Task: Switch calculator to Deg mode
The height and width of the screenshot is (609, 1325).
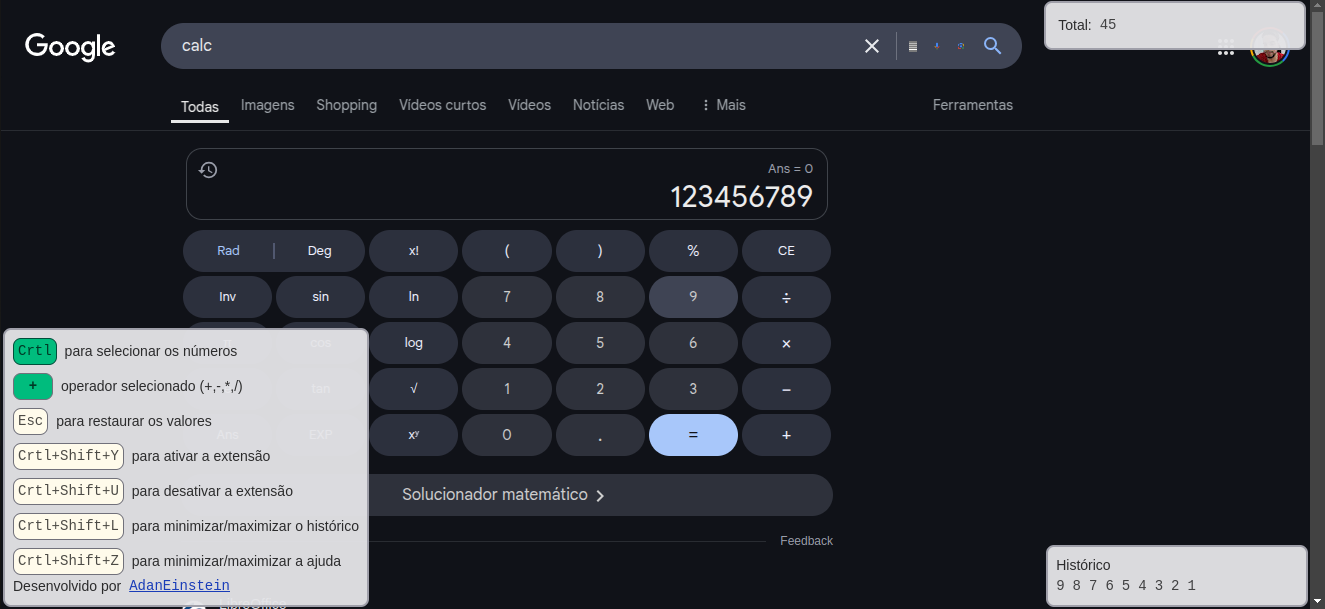Action: point(319,251)
